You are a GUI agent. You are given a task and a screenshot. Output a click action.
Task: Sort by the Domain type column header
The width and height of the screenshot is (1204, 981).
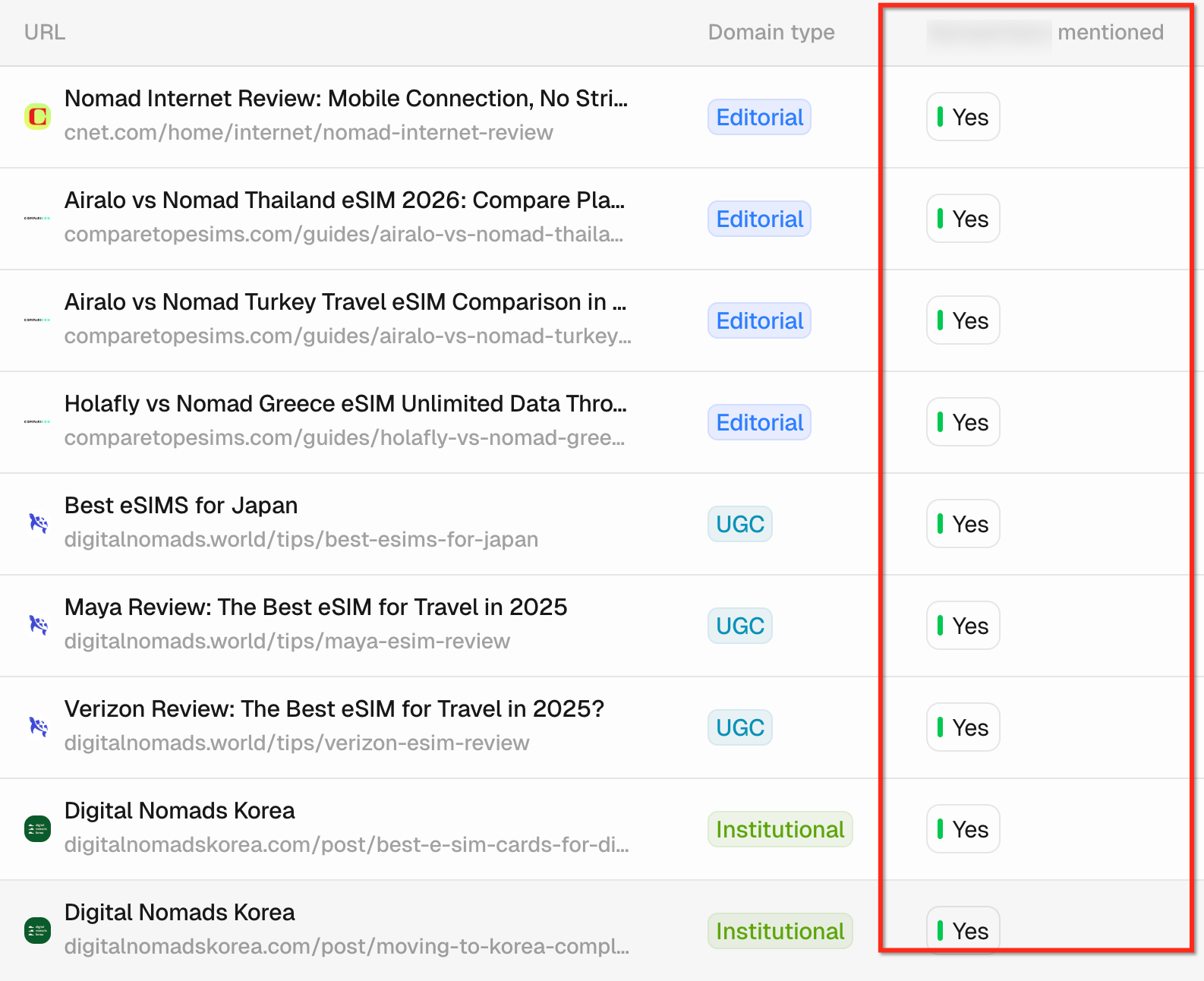tap(771, 33)
